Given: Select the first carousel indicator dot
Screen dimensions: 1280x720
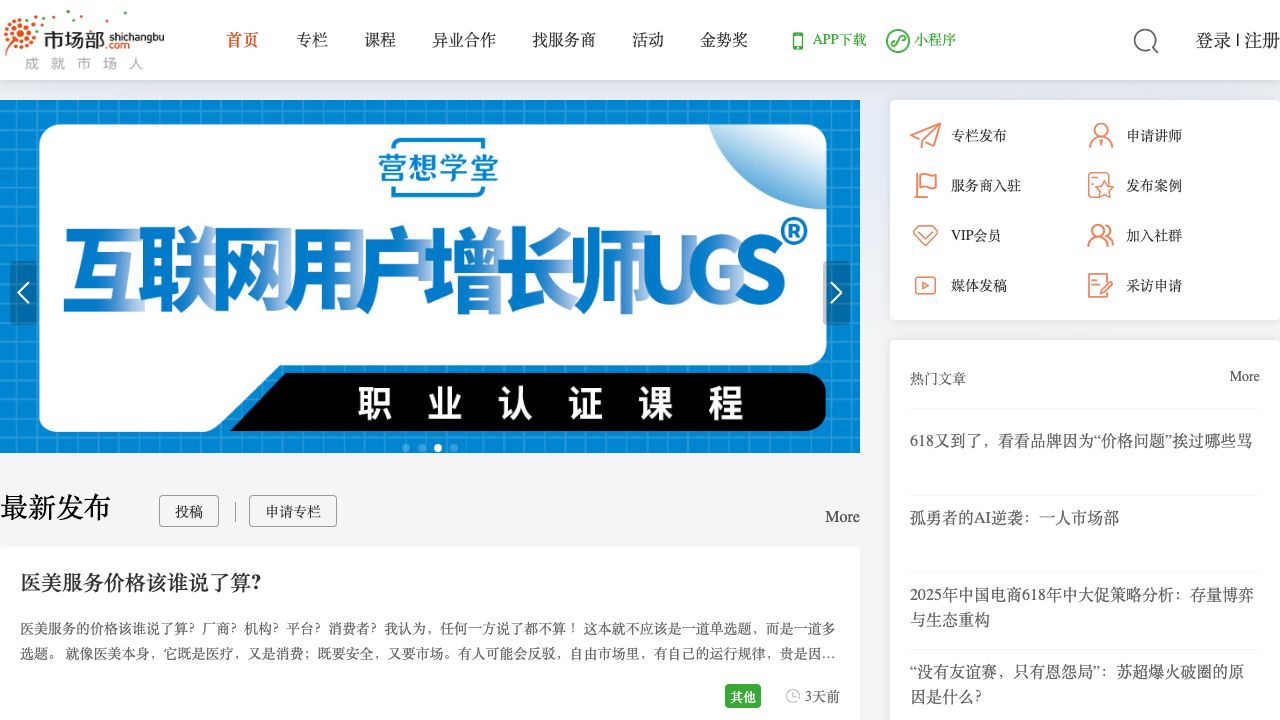Looking at the screenshot, I should 406,448.
